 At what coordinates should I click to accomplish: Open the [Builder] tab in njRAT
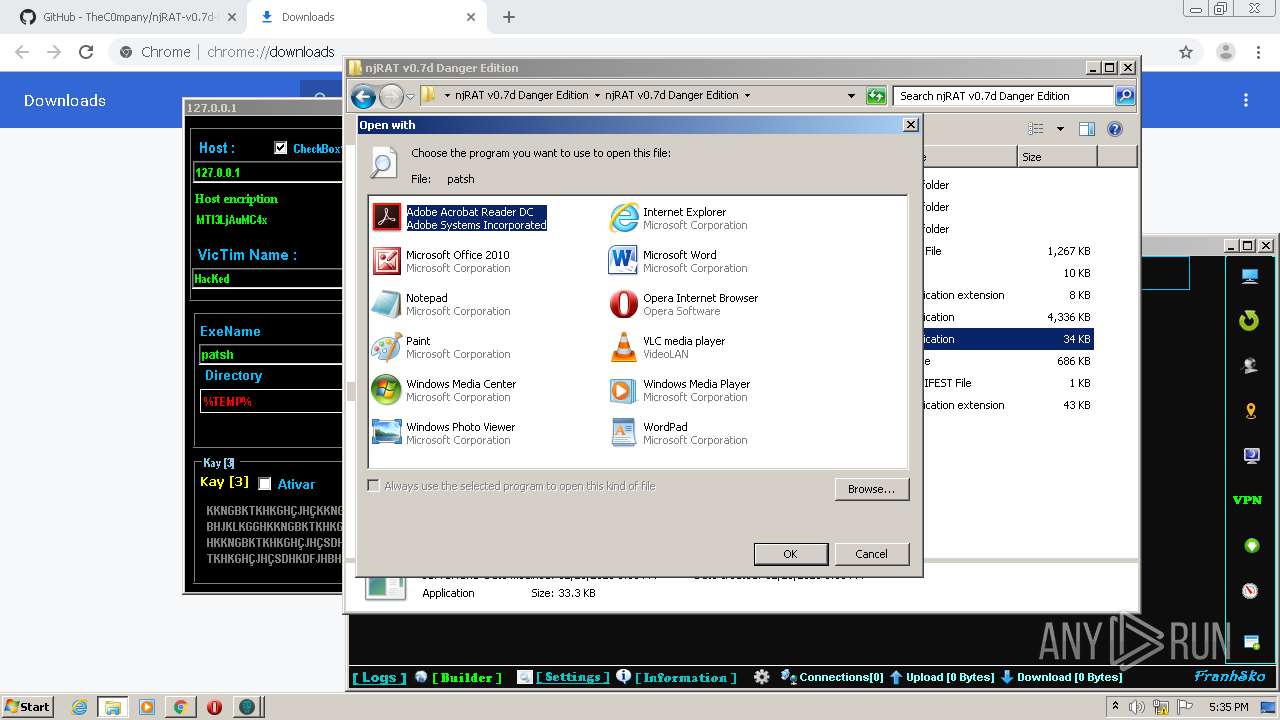(x=467, y=677)
